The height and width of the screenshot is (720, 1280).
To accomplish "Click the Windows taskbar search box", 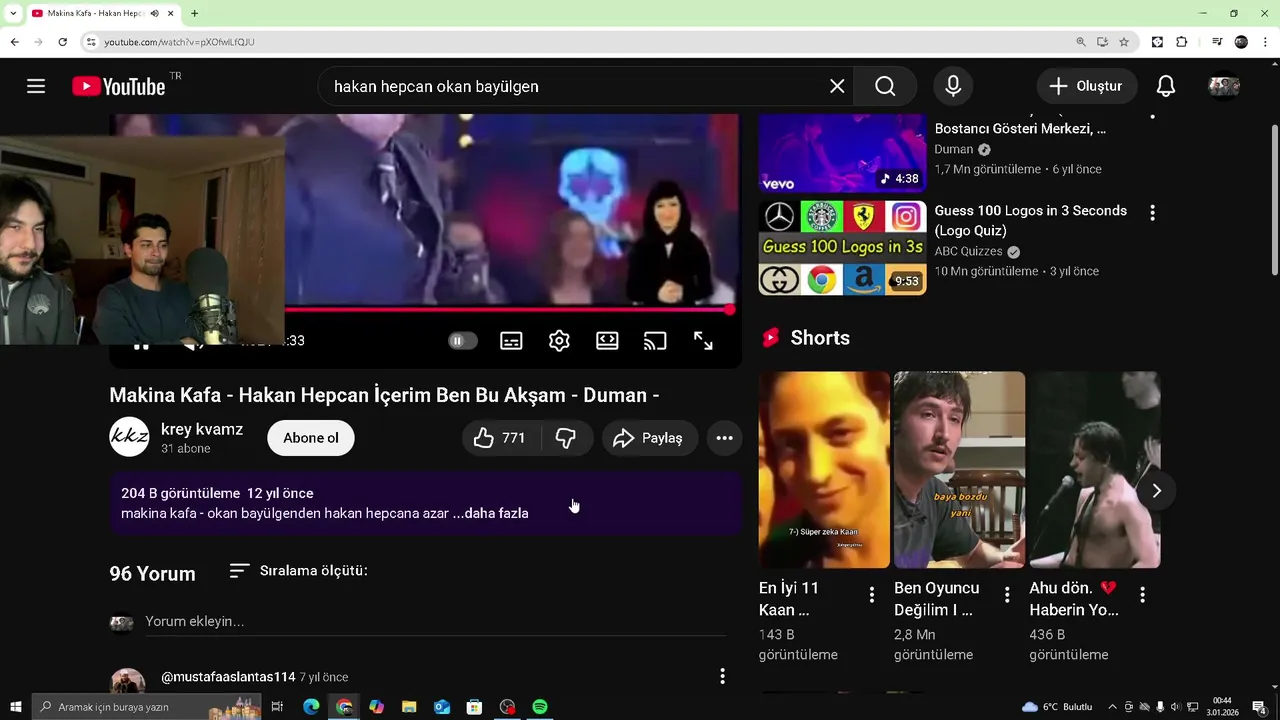I will (x=145, y=707).
